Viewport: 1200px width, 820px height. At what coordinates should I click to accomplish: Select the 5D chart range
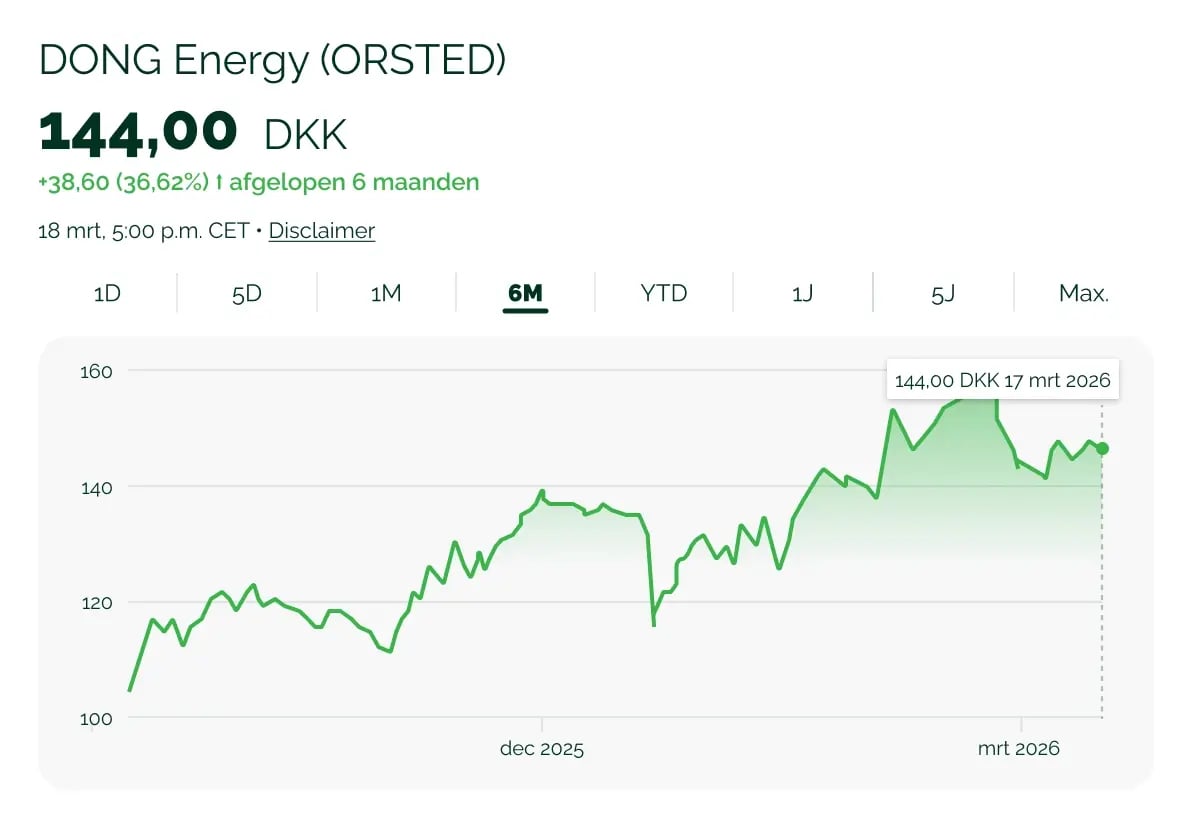click(x=246, y=293)
